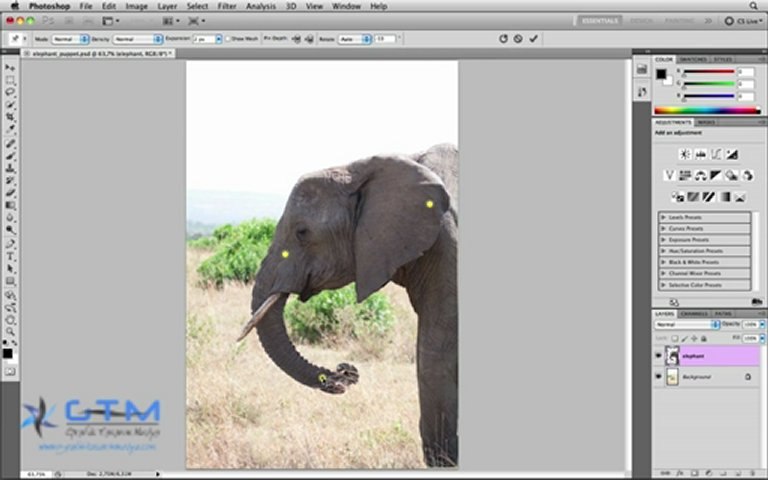
Task: Click the Curves adjustment icon
Action: pos(716,154)
